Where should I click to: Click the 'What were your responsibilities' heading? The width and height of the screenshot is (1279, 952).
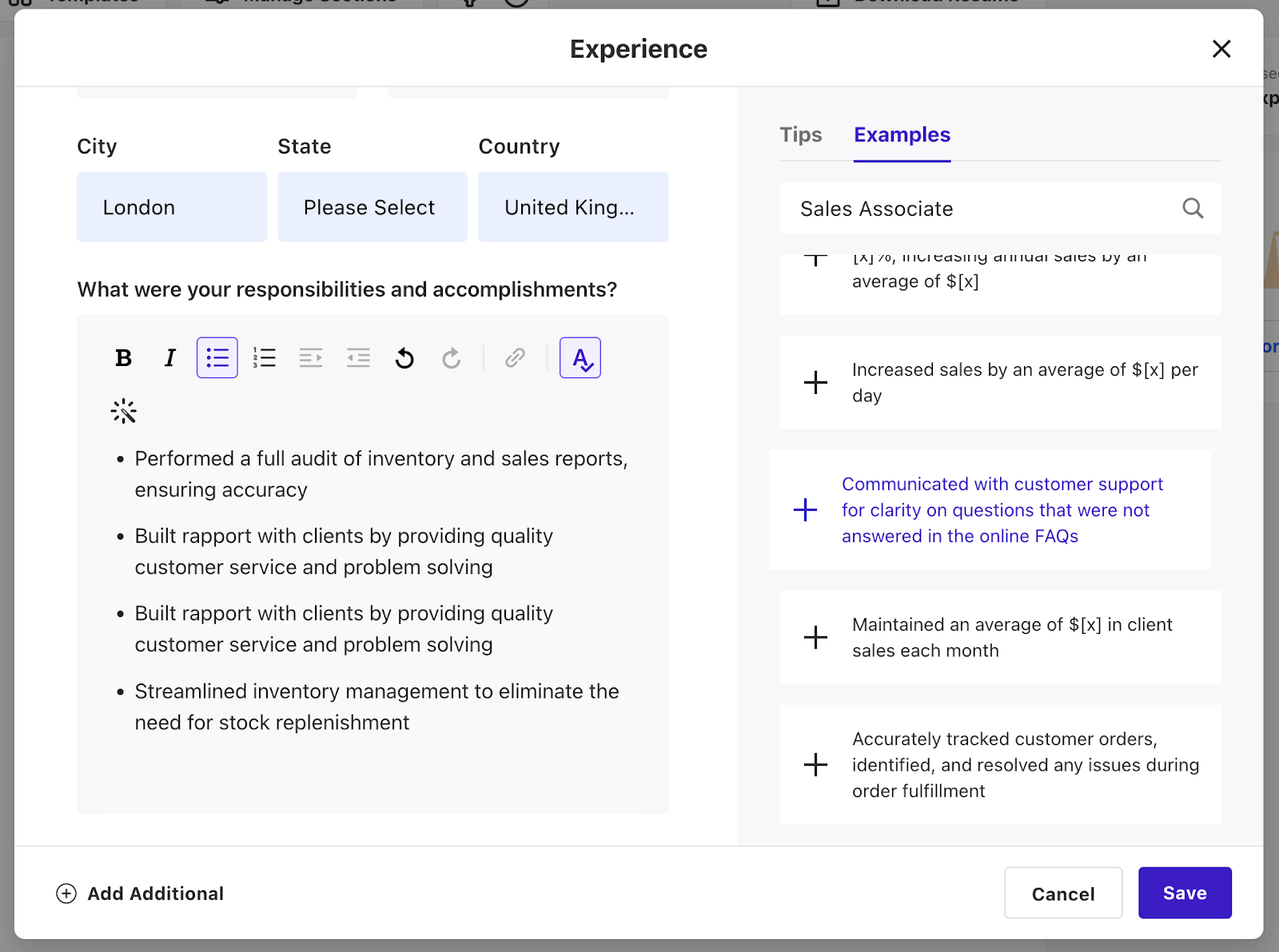click(x=347, y=289)
